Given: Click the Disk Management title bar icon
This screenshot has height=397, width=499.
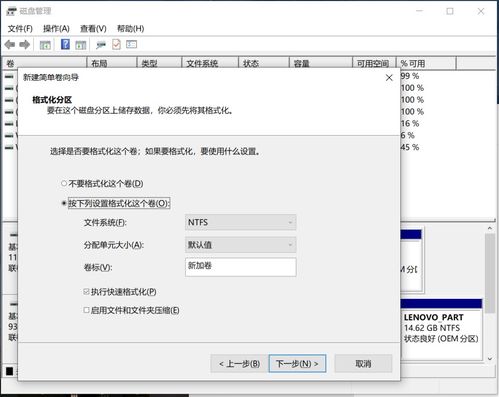Looking at the screenshot, I should (12, 11).
